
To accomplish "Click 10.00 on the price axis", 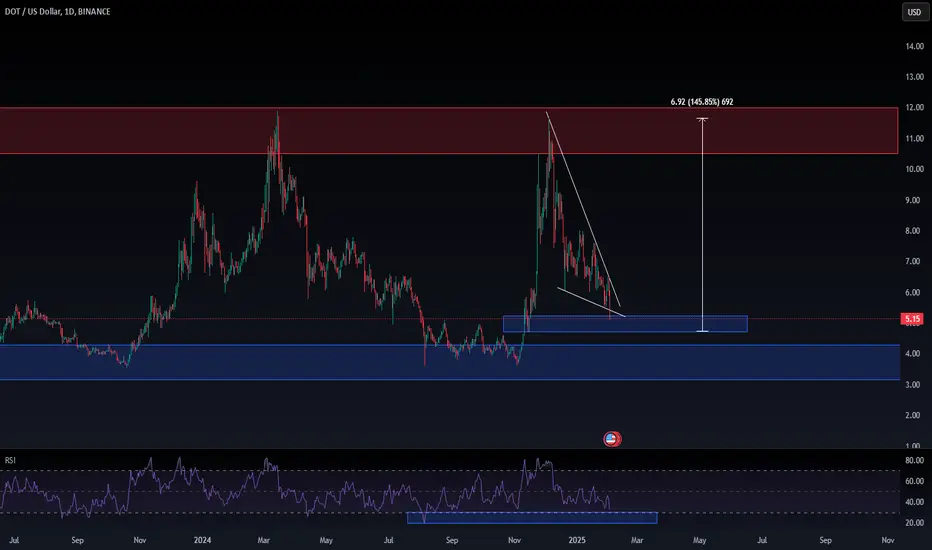I will [x=914, y=169].
